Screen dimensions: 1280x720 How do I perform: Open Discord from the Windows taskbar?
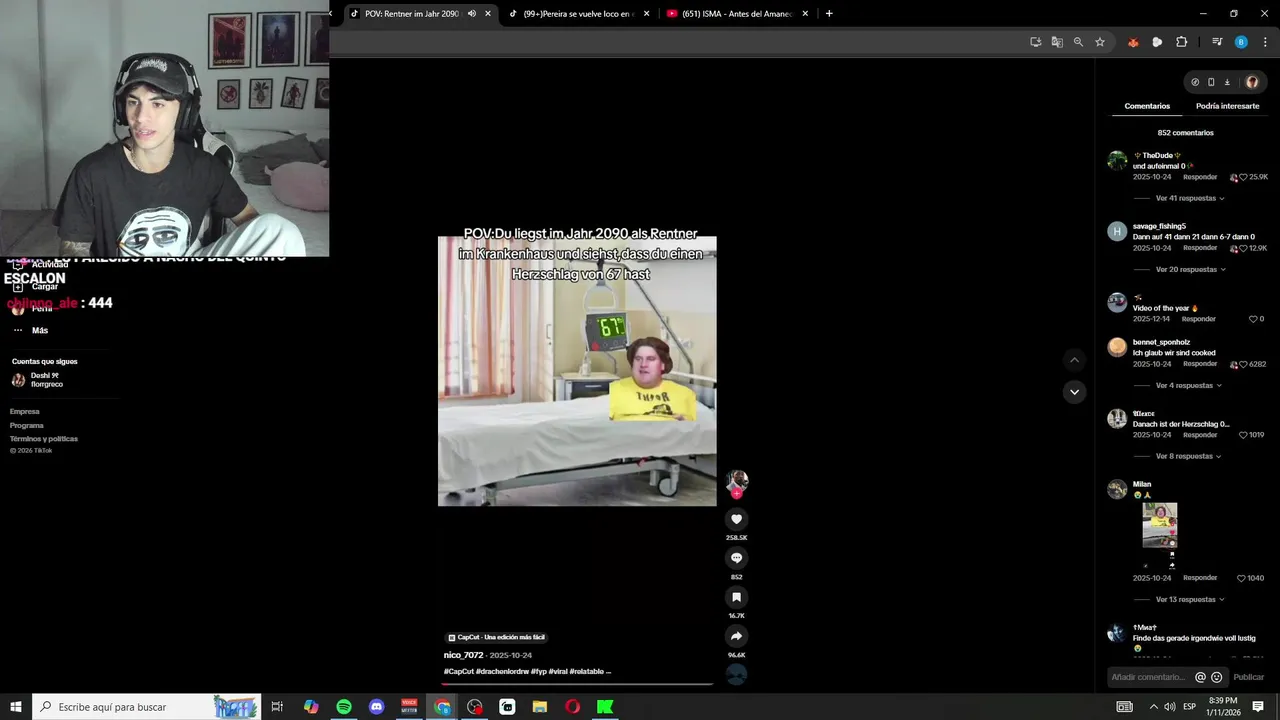pos(377,707)
